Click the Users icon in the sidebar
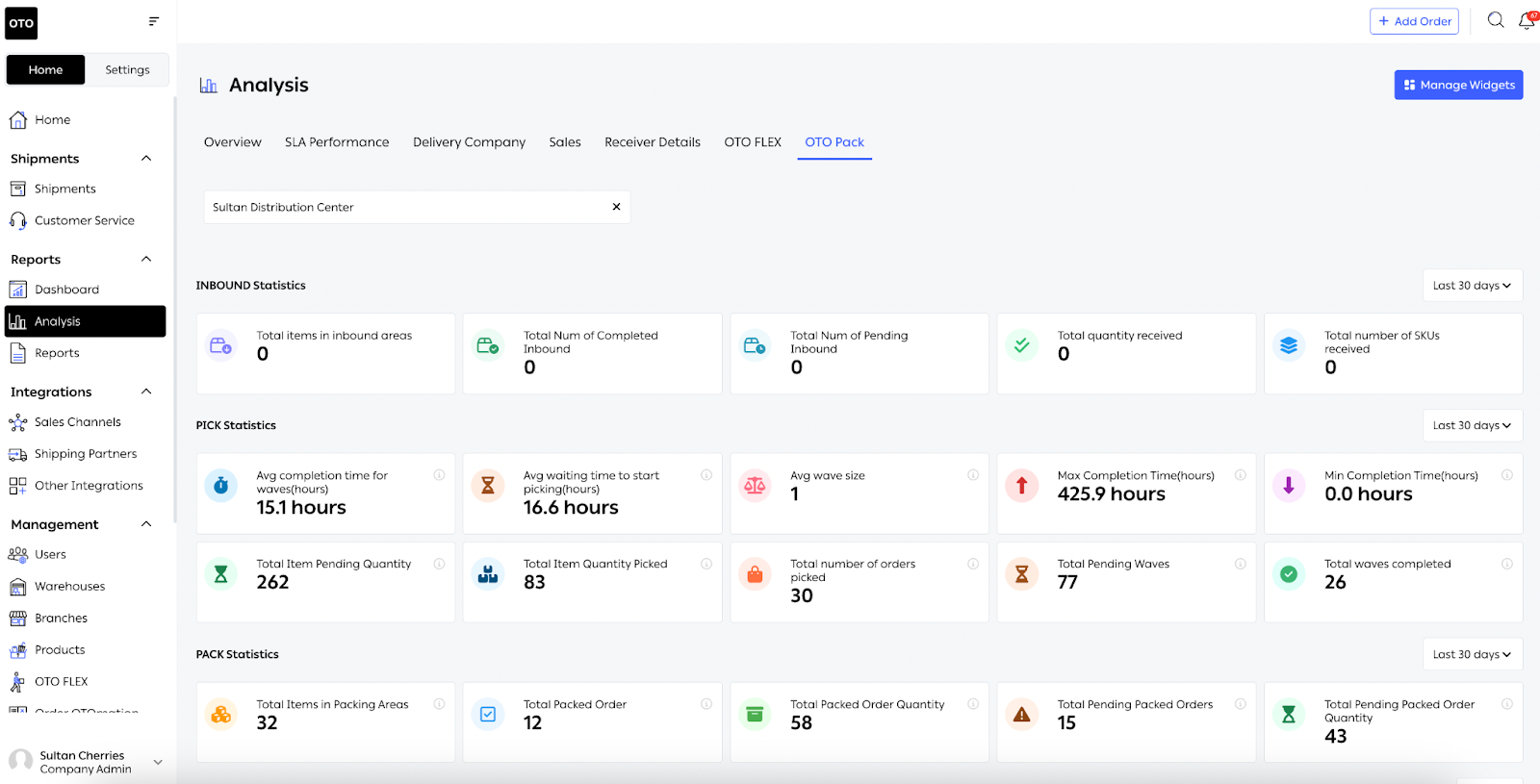The image size is (1540, 784). [x=17, y=554]
